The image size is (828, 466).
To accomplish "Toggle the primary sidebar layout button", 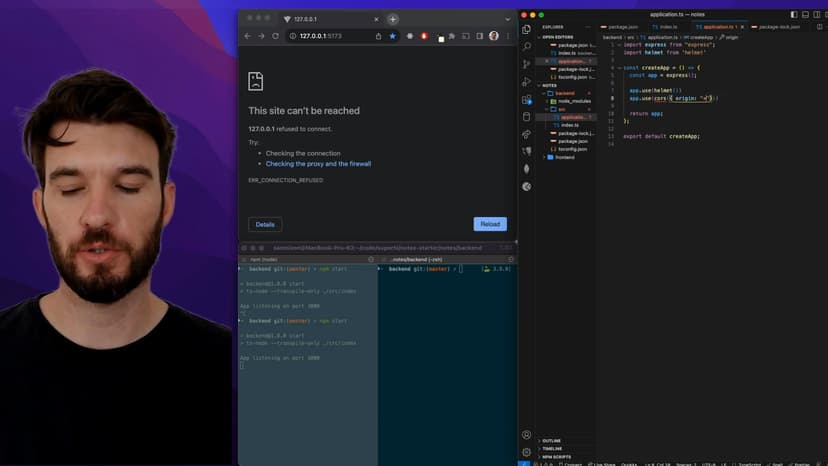I will 793,15.
